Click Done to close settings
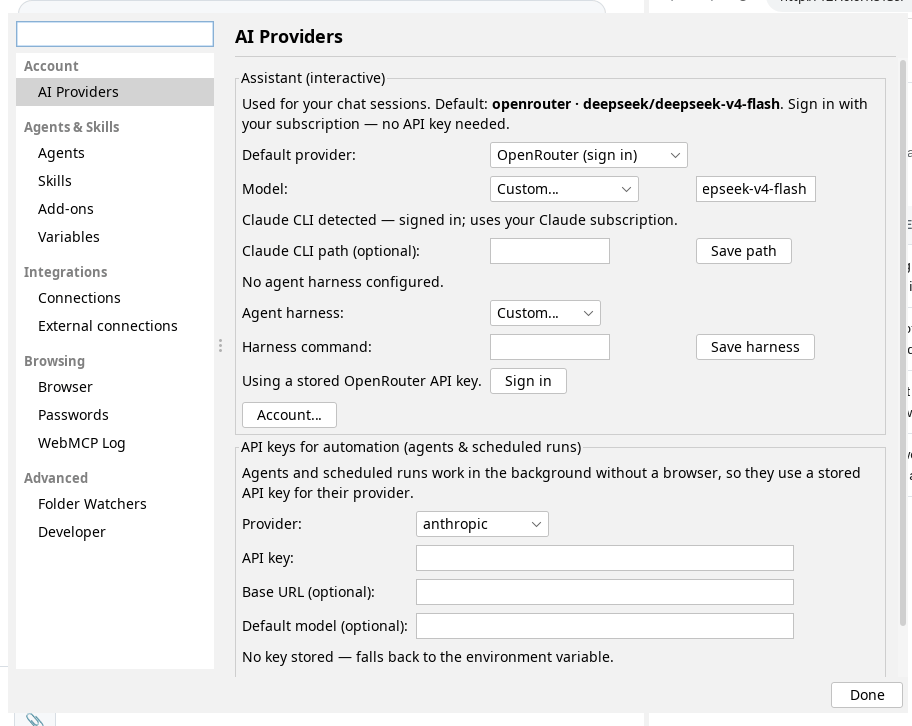The width and height of the screenshot is (912, 726). 867,695
